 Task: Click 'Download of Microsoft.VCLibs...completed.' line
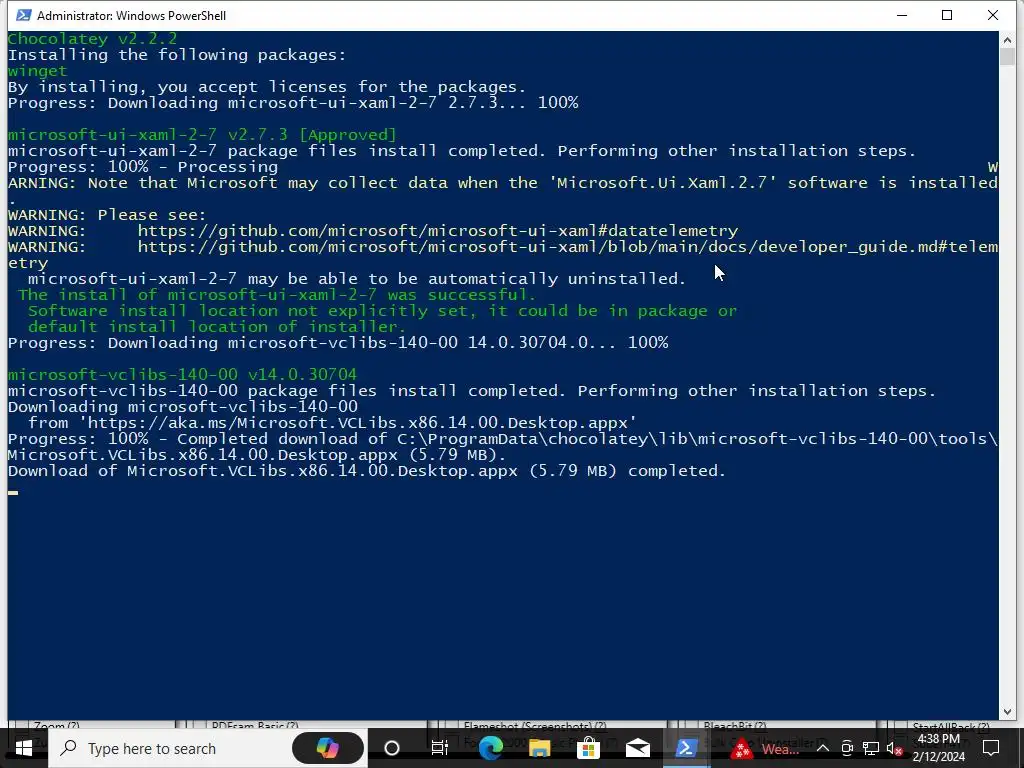[x=367, y=471]
